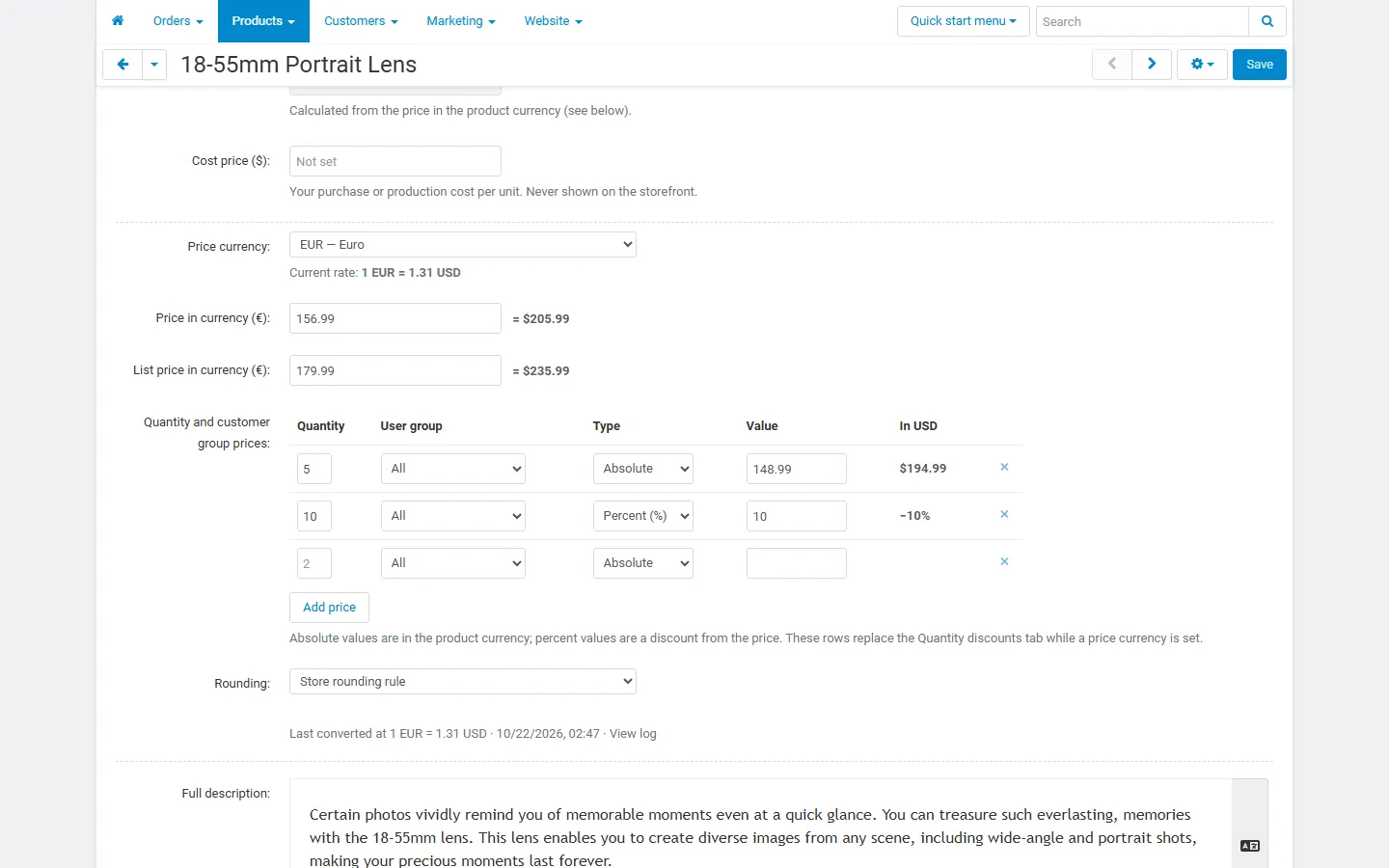This screenshot has height=868, width=1389.
Task: Edit the value field showing 148.99
Action: pos(797,469)
